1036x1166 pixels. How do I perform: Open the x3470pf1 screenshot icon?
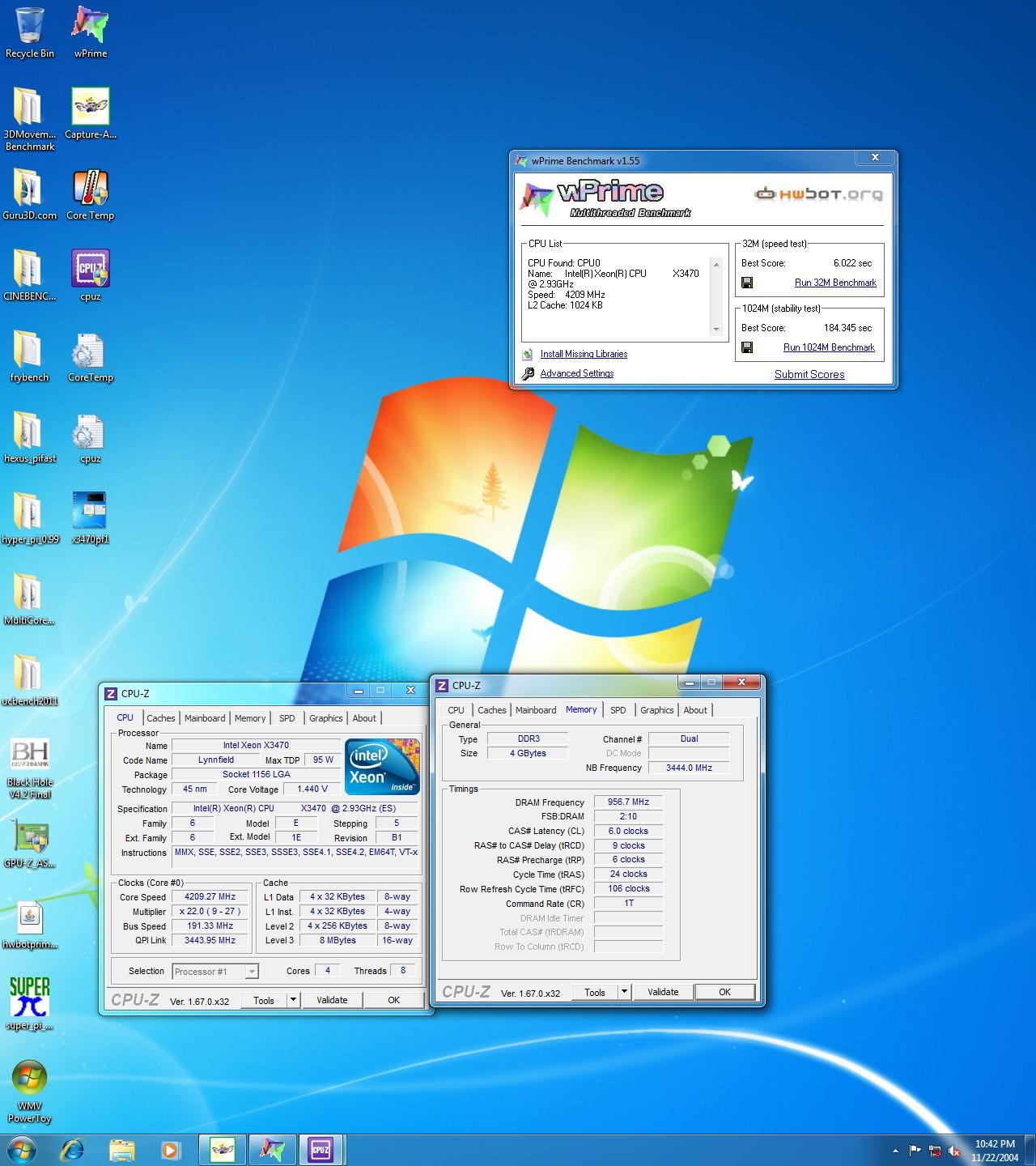click(90, 518)
